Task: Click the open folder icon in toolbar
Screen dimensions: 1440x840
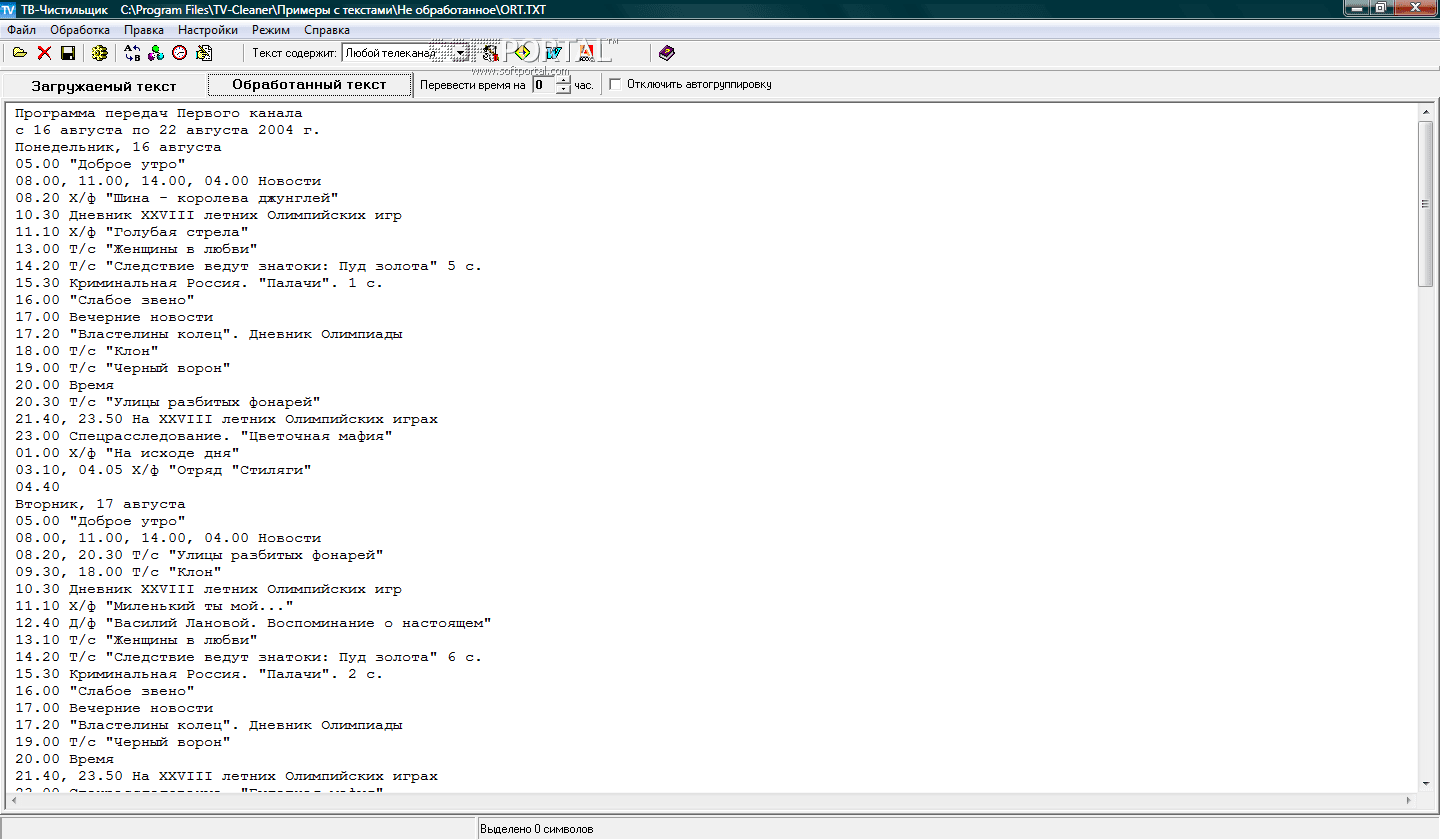Action: pyautogui.click(x=20, y=53)
